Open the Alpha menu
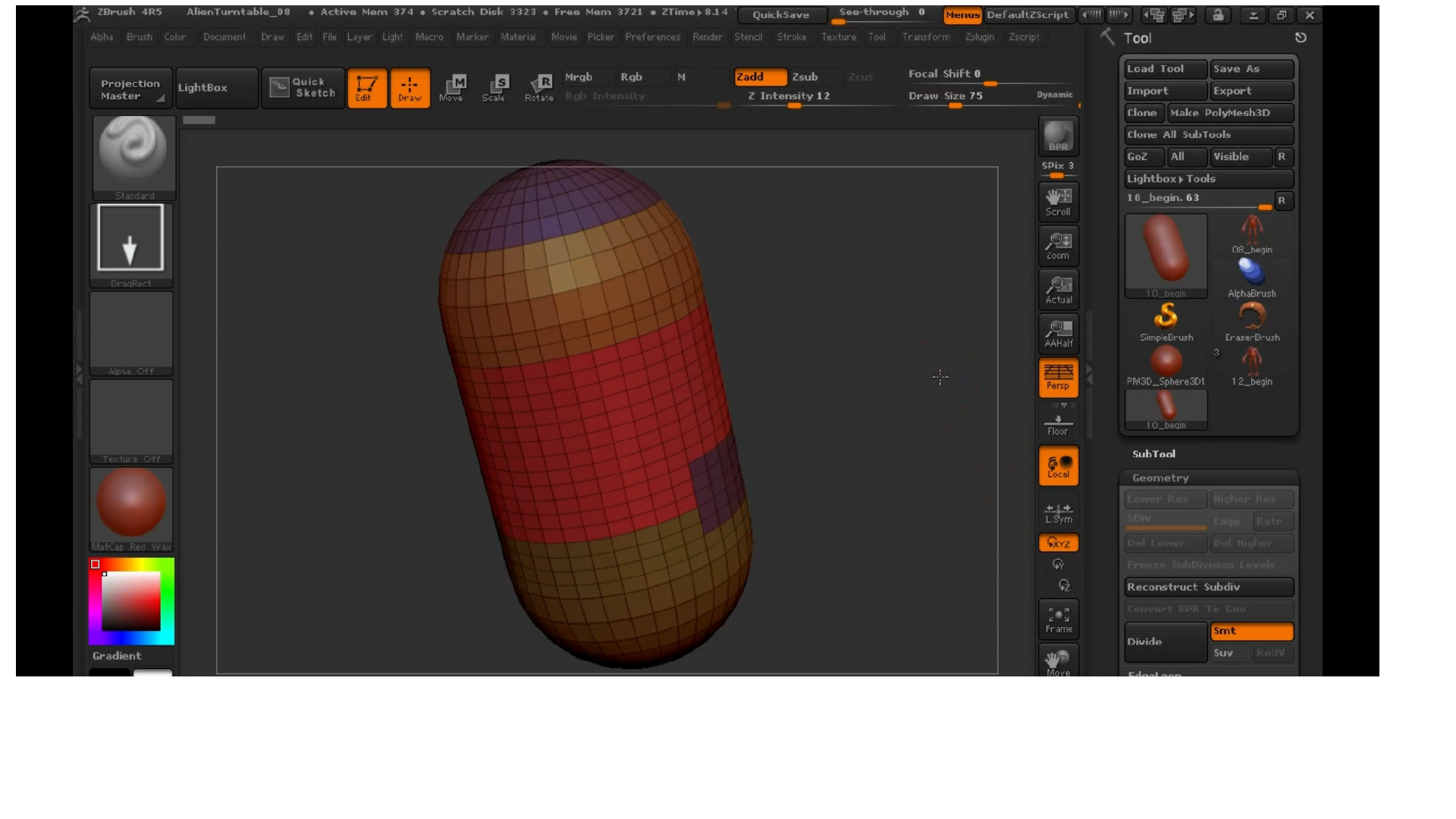This screenshot has width=1456, height=819. 102,36
